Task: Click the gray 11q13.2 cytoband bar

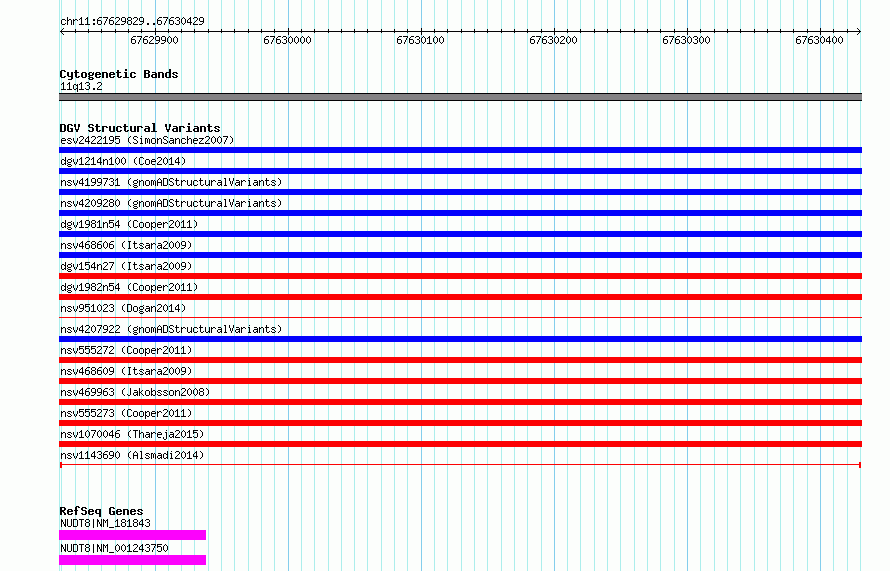Action: pyautogui.click(x=460, y=97)
